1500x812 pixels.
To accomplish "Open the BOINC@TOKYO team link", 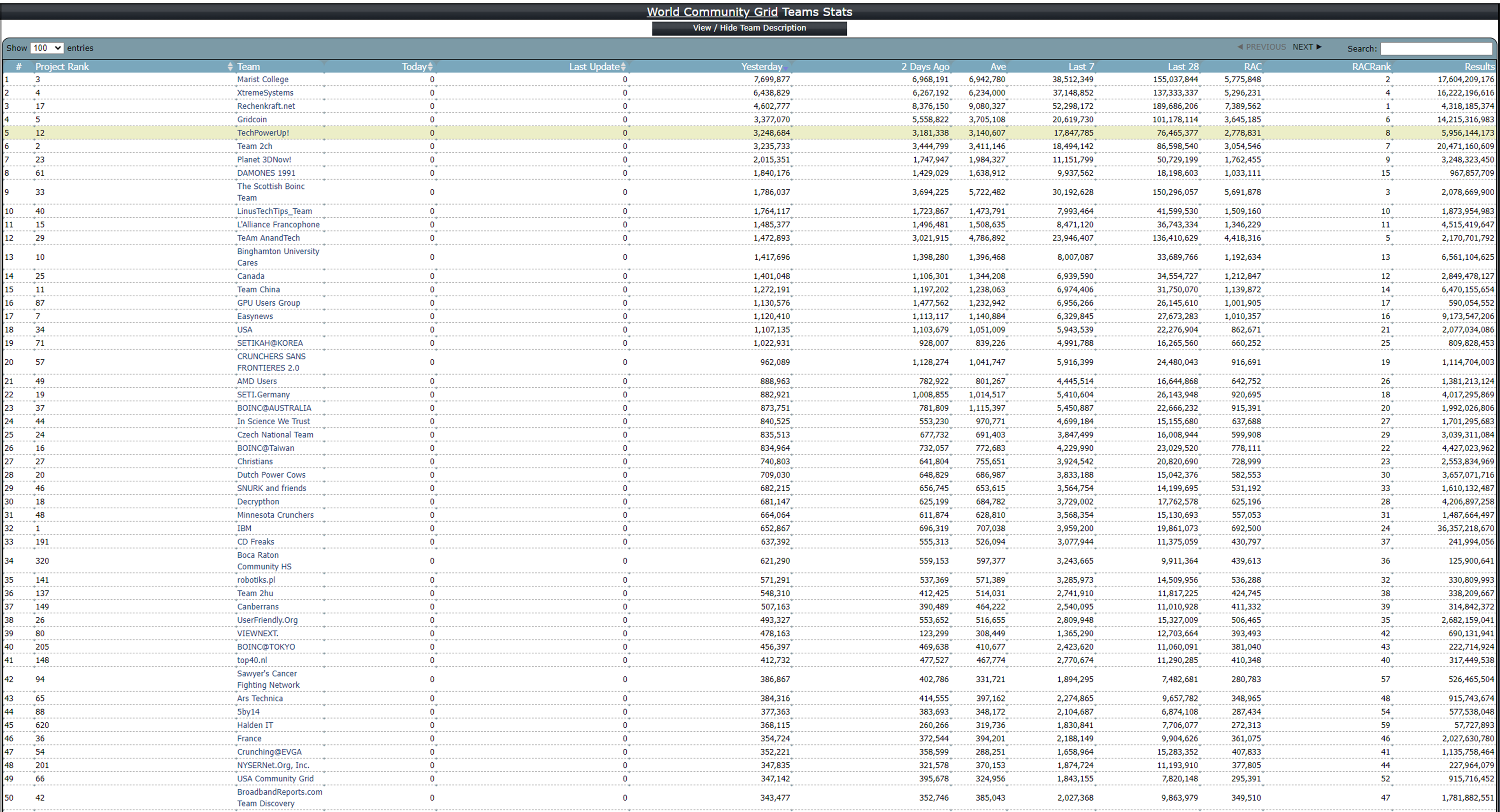I will tap(266, 647).
